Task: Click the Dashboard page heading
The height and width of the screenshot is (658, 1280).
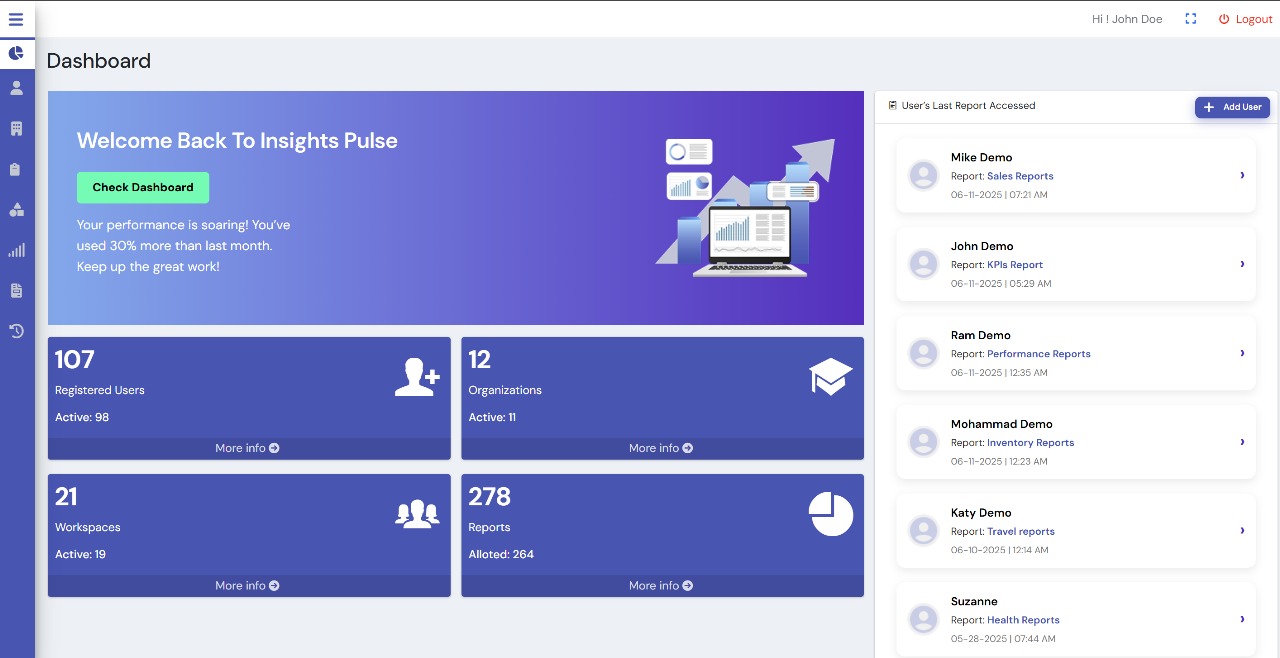Action: pos(98,61)
